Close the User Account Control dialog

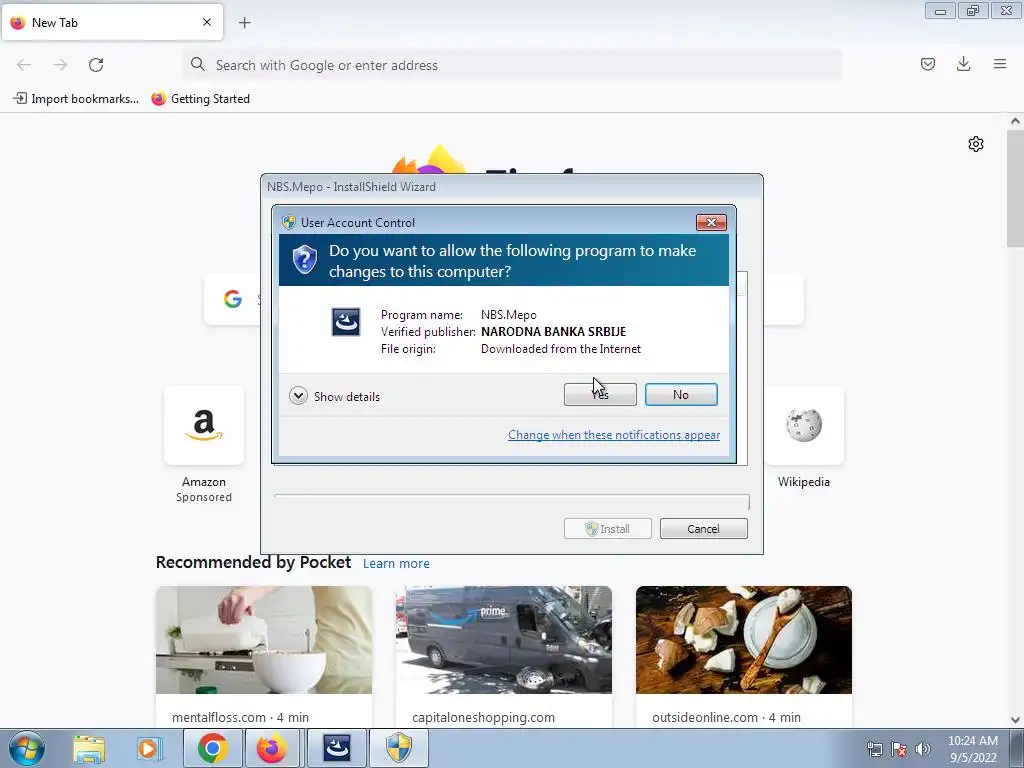(x=711, y=223)
